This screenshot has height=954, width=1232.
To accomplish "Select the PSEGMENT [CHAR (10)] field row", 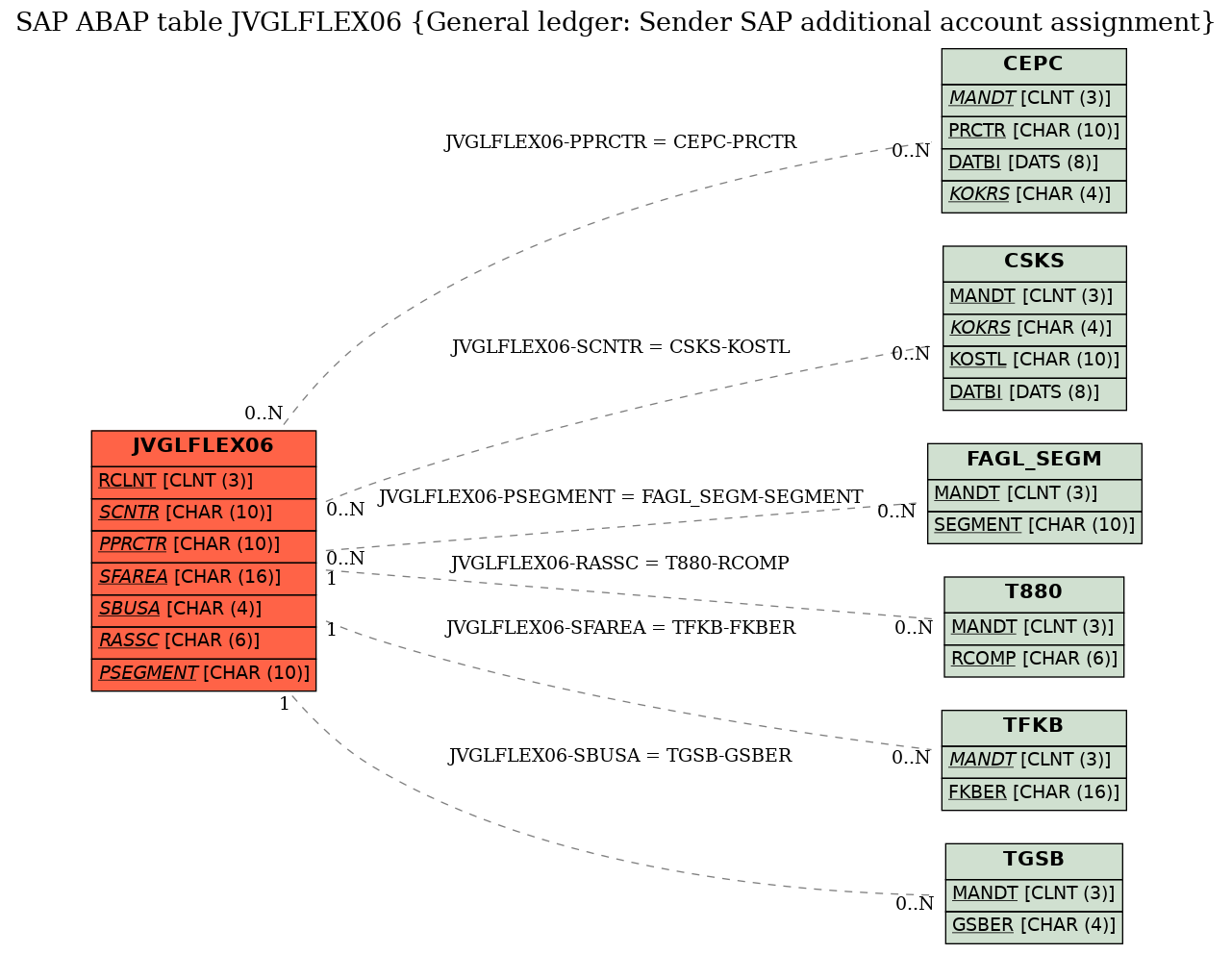I will [204, 674].
